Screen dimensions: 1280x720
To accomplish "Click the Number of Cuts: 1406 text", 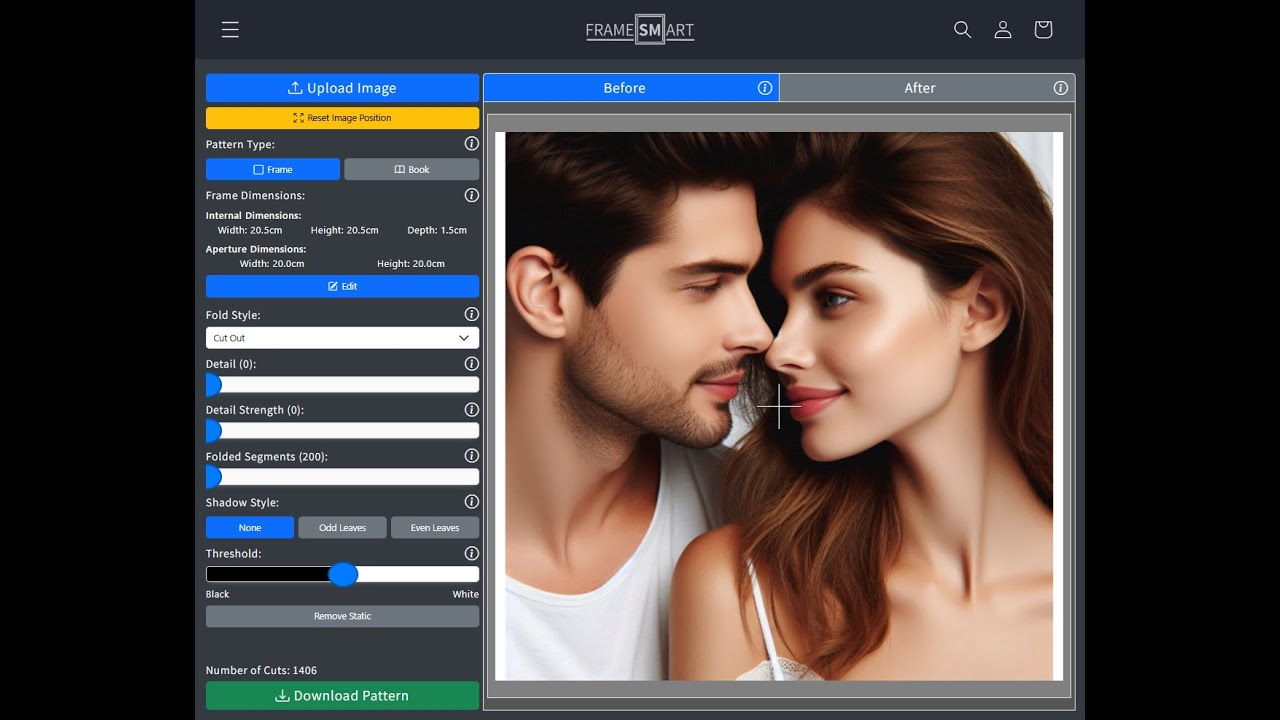I will click(x=261, y=671).
